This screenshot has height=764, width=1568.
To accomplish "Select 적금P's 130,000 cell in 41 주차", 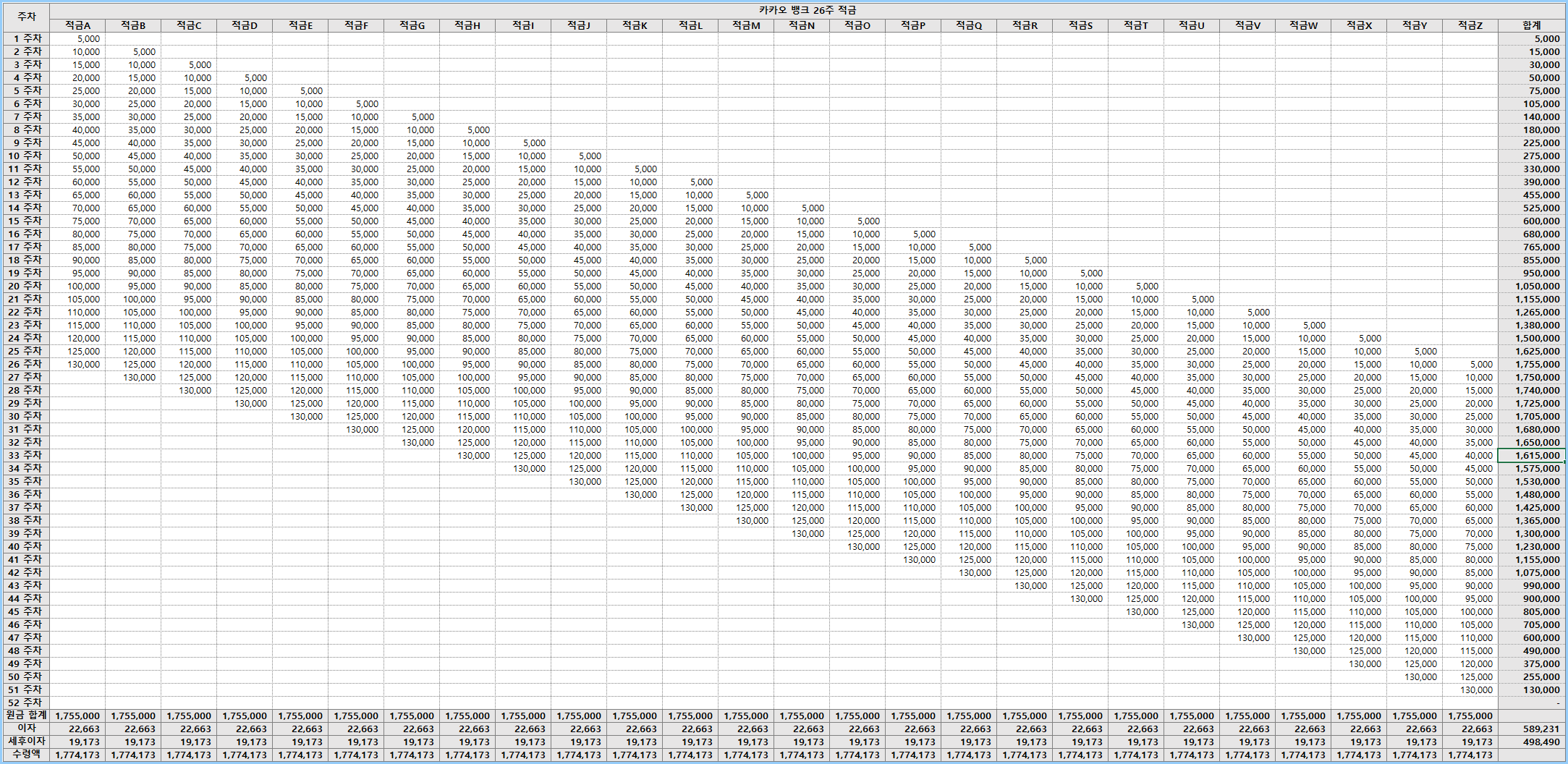I will pyautogui.click(x=913, y=559).
